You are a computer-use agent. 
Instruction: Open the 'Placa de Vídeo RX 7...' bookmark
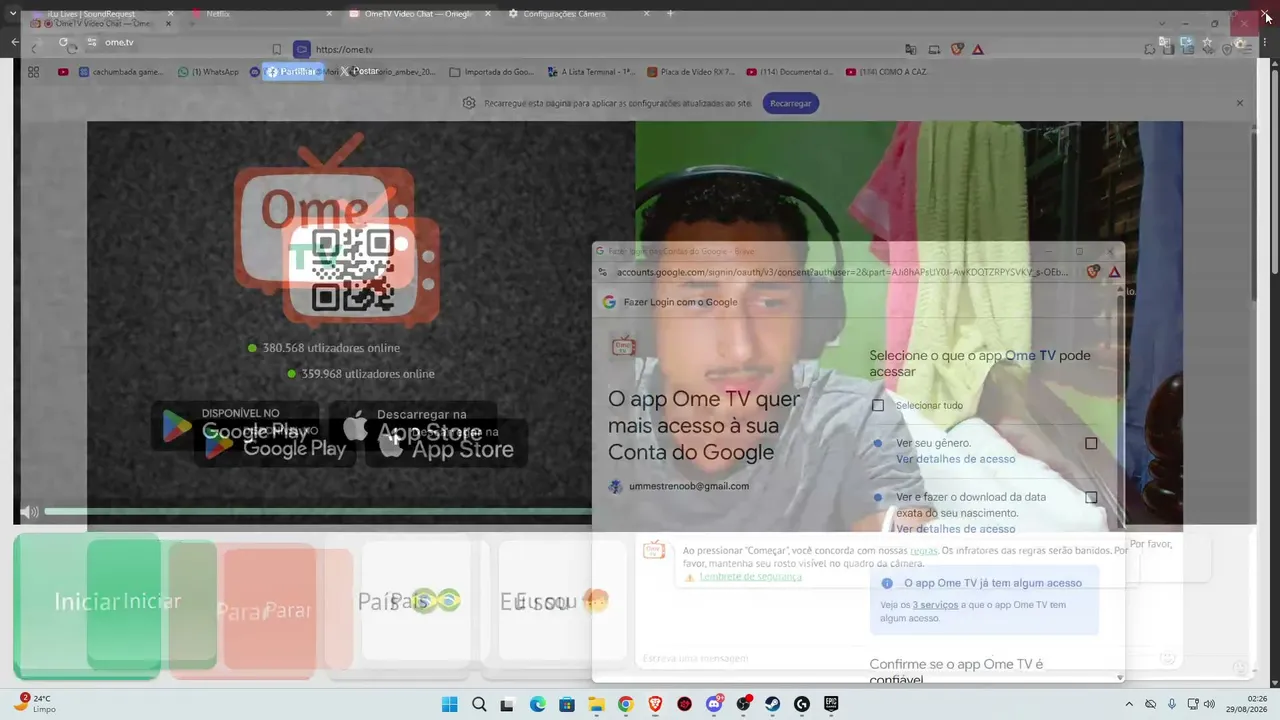pyautogui.click(x=691, y=72)
